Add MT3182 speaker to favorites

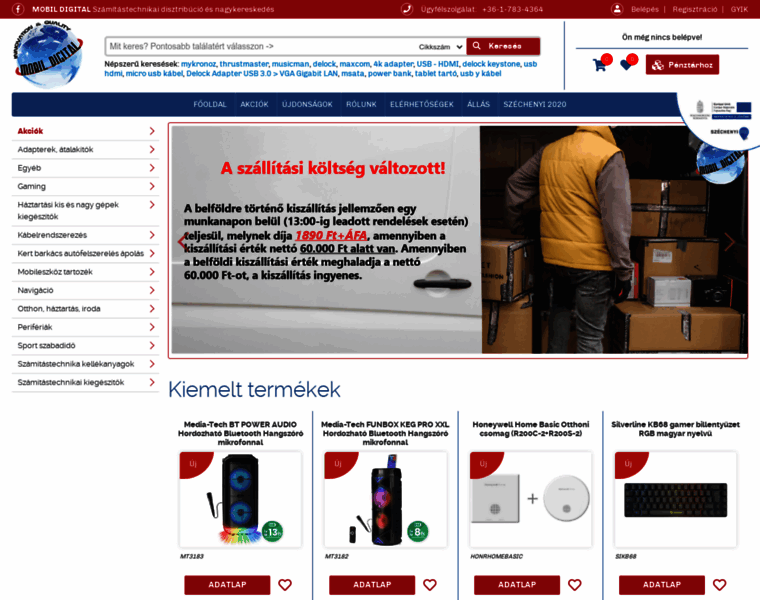pyautogui.click(x=430, y=585)
